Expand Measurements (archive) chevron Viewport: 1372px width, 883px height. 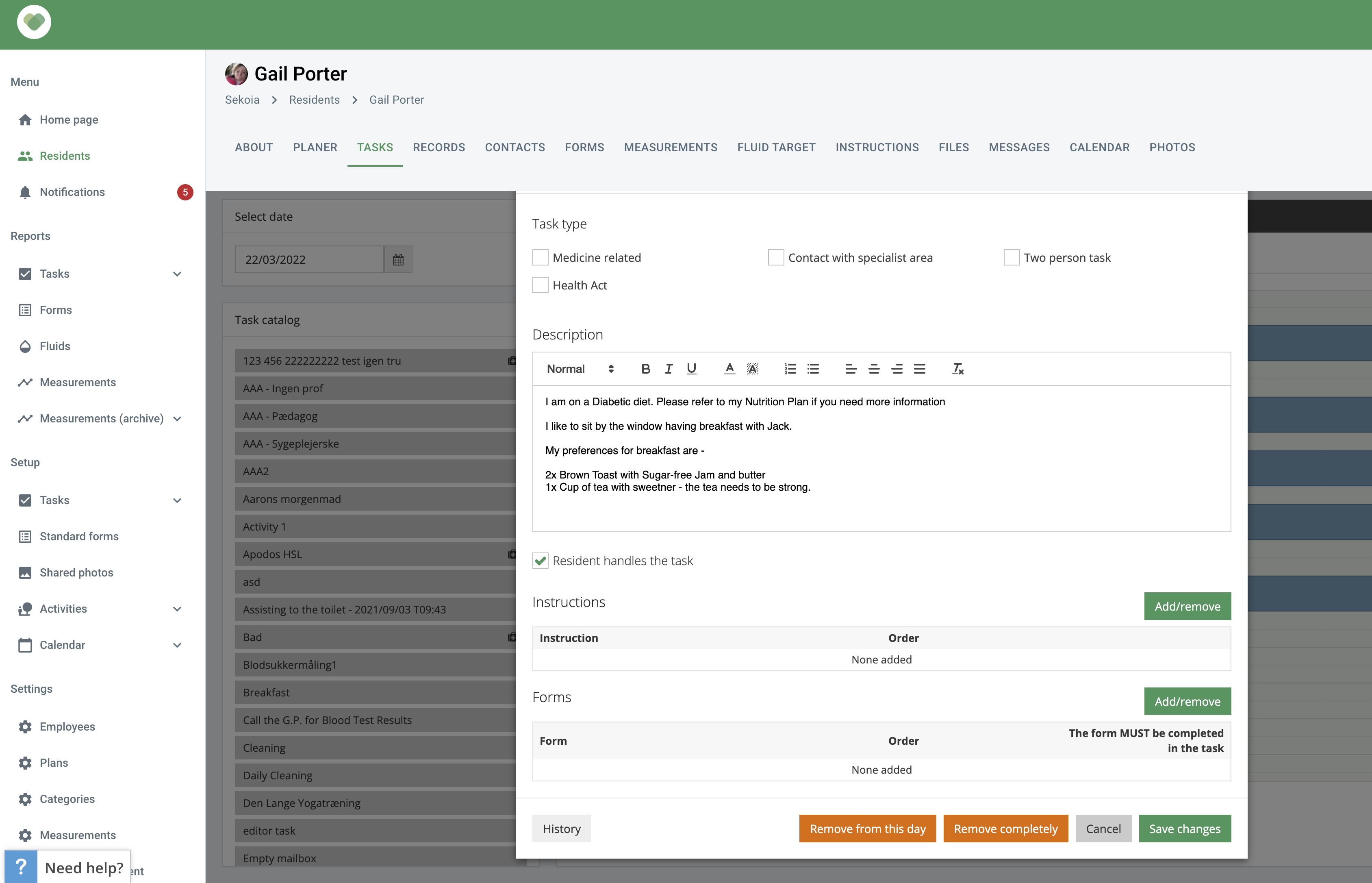(177, 419)
